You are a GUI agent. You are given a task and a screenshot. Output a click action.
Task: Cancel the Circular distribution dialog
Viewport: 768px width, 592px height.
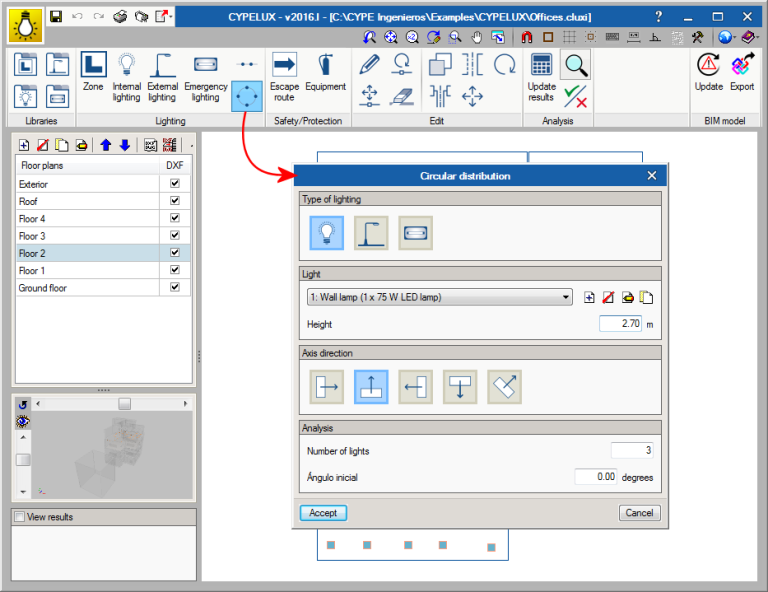[639, 513]
